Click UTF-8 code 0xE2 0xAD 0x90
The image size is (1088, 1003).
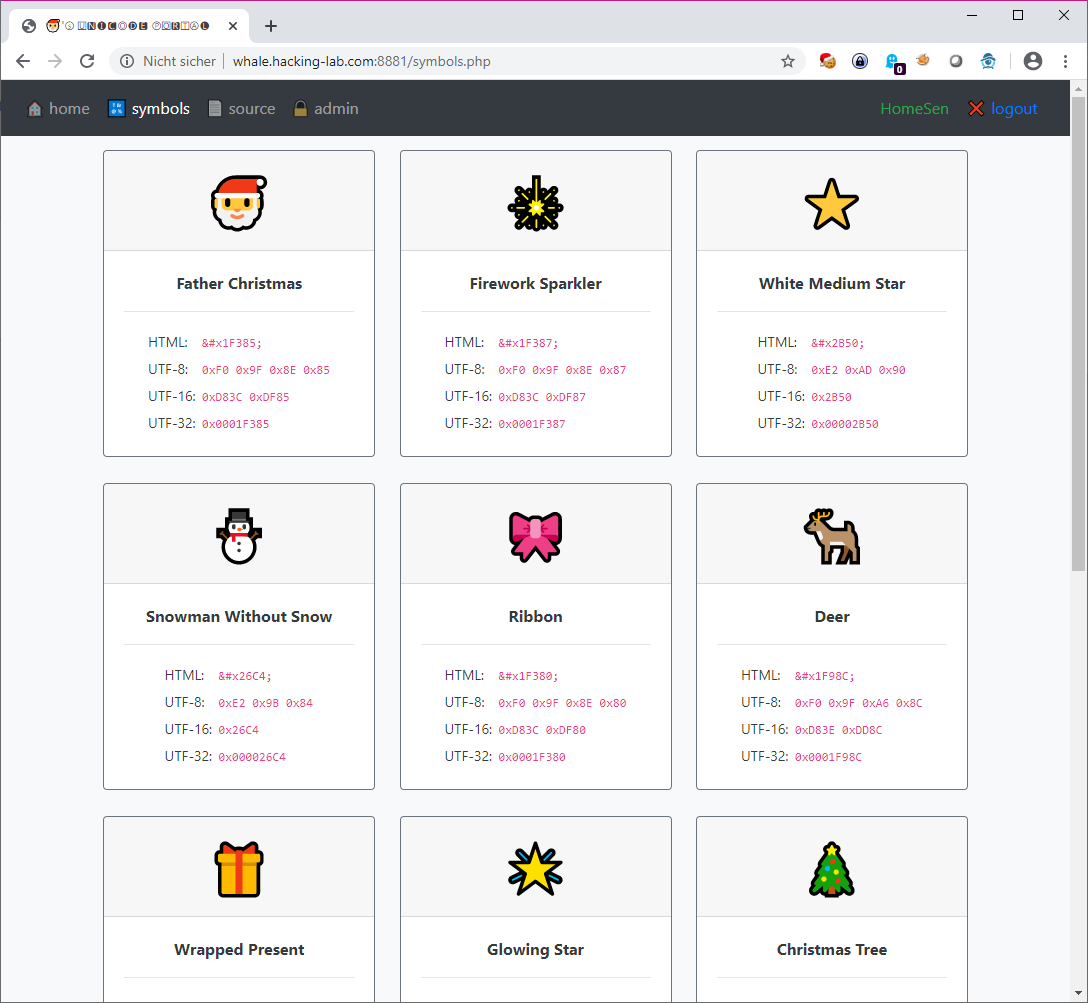(x=858, y=370)
